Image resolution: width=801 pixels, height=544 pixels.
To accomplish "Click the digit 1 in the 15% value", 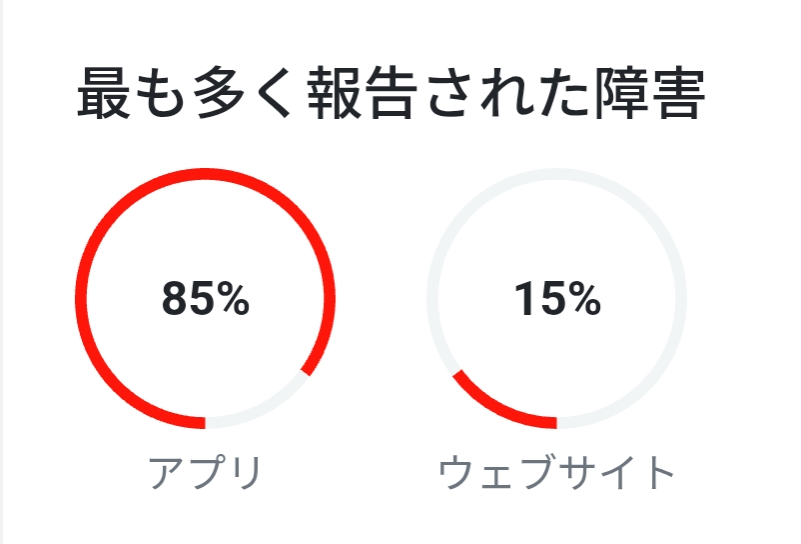I will point(526,299).
